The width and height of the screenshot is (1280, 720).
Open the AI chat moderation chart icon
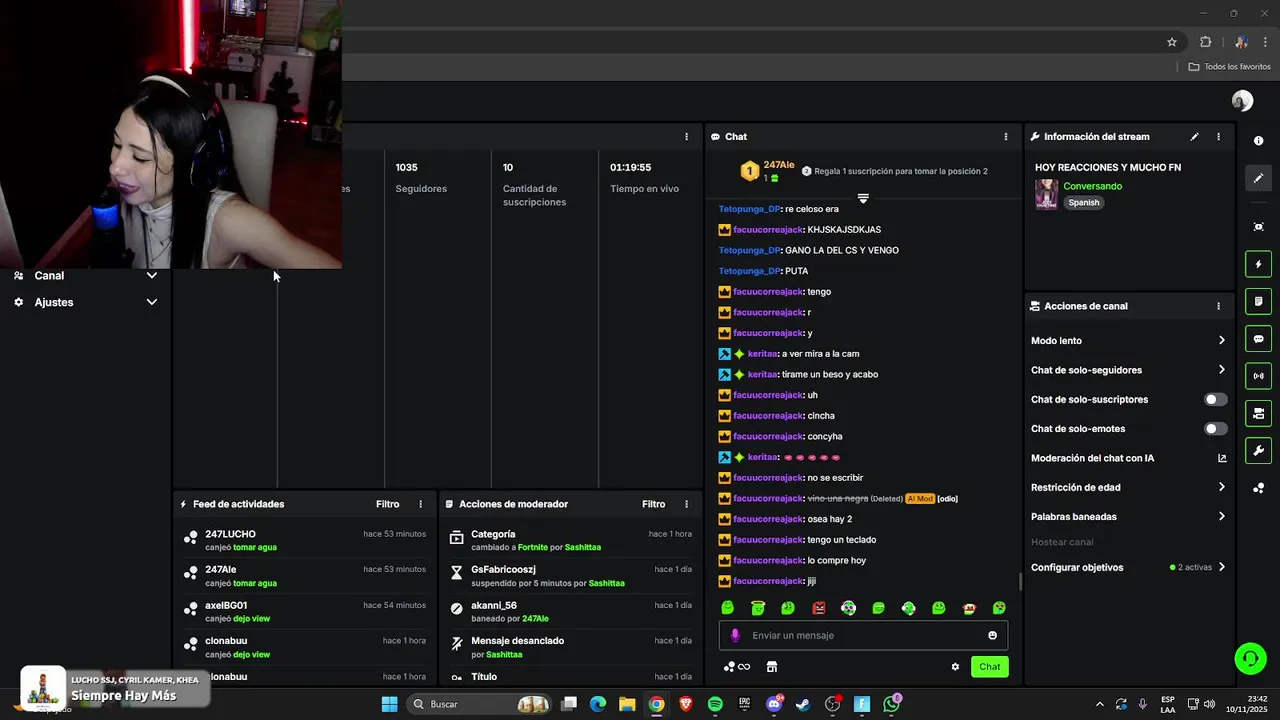coord(1222,458)
